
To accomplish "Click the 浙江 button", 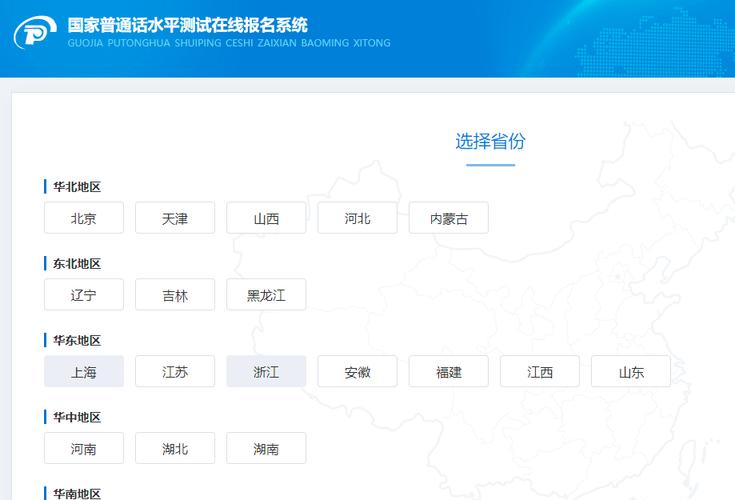I will pos(266,372).
